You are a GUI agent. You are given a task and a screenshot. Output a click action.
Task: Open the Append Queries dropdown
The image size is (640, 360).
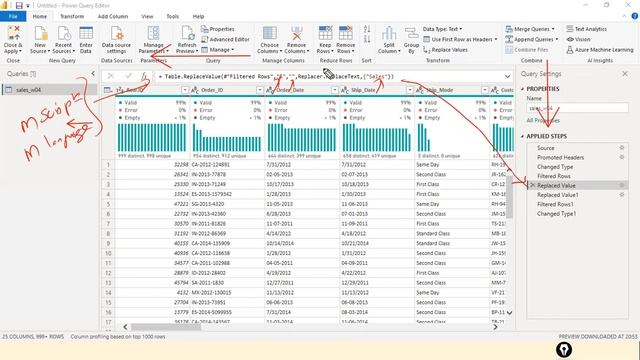pos(532,39)
